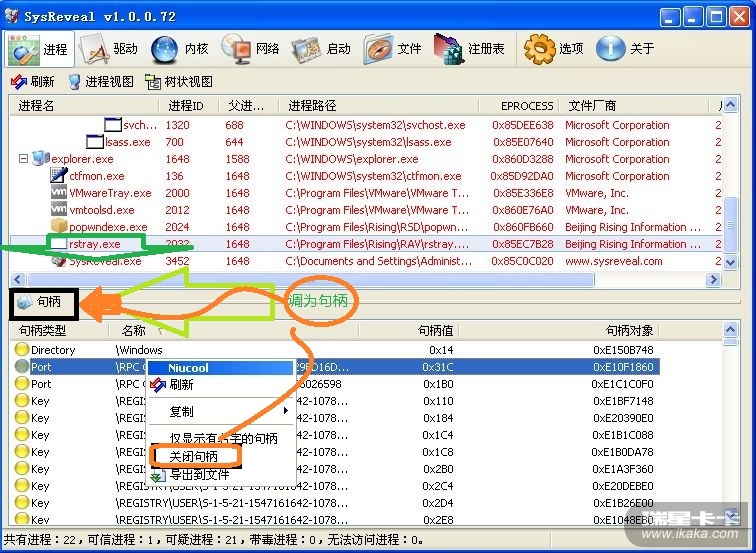
Task: Click handle list scroll-up arrow
Action: point(730,330)
